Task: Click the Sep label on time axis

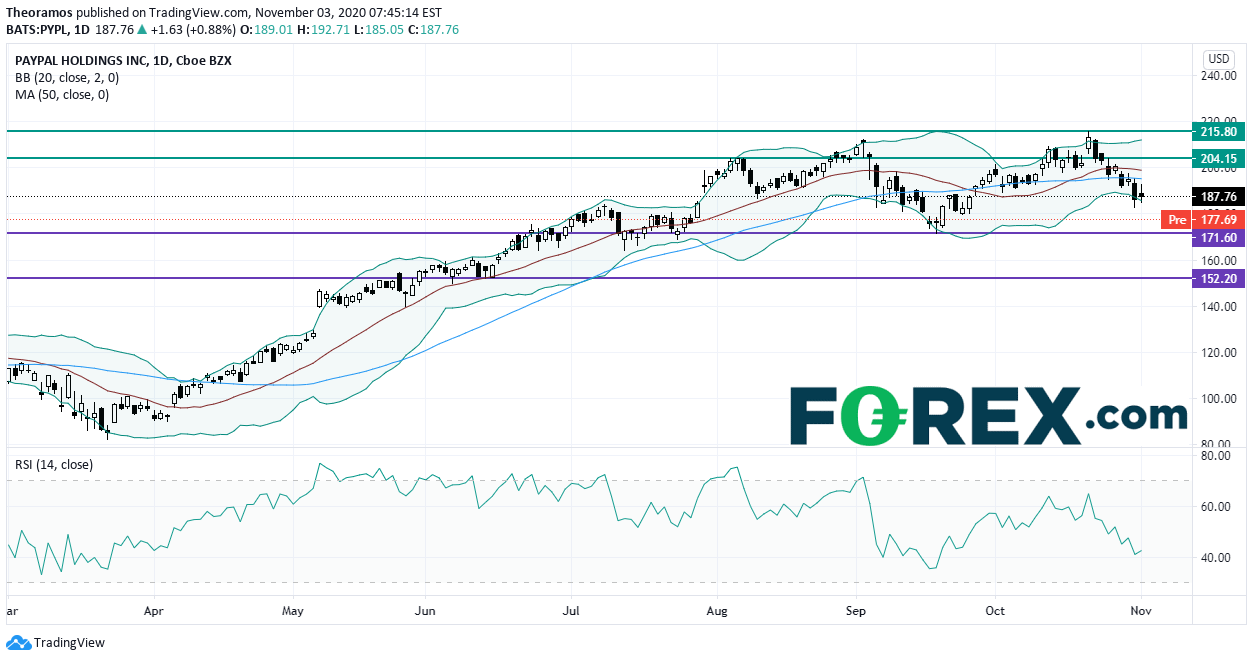Action: click(x=856, y=609)
